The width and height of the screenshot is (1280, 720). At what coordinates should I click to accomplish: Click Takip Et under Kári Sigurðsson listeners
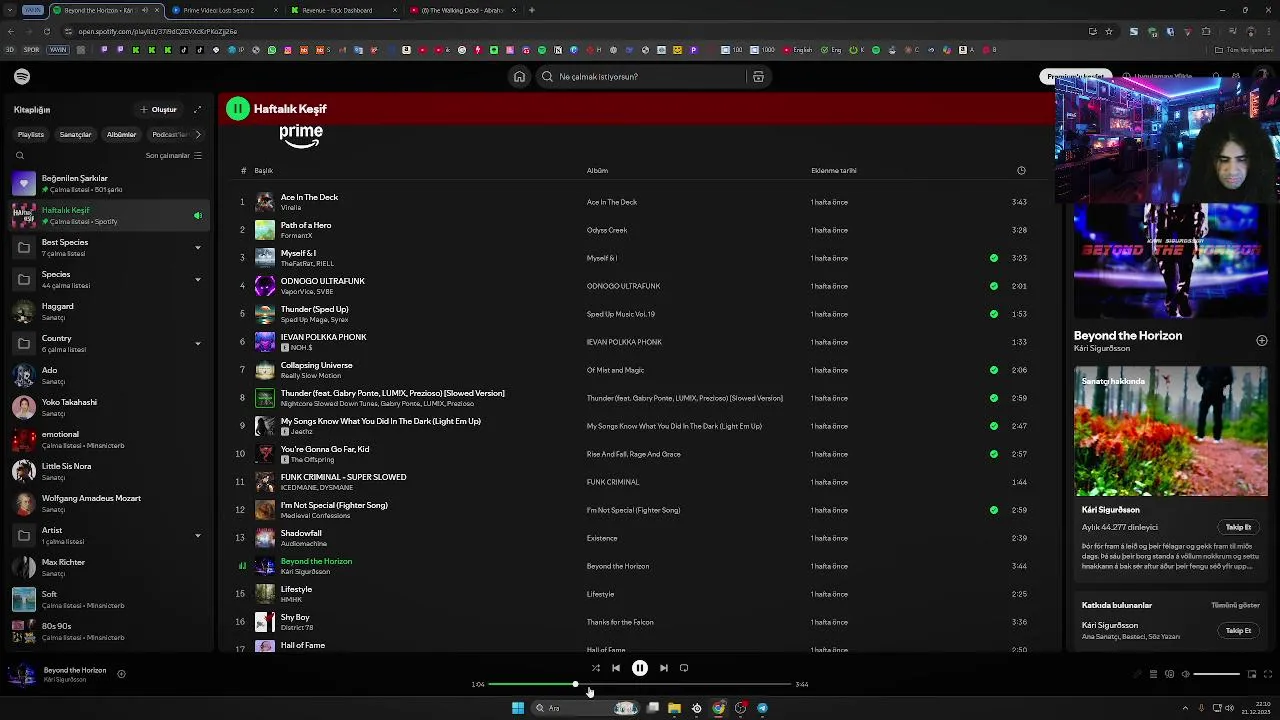pos(1238,528)
